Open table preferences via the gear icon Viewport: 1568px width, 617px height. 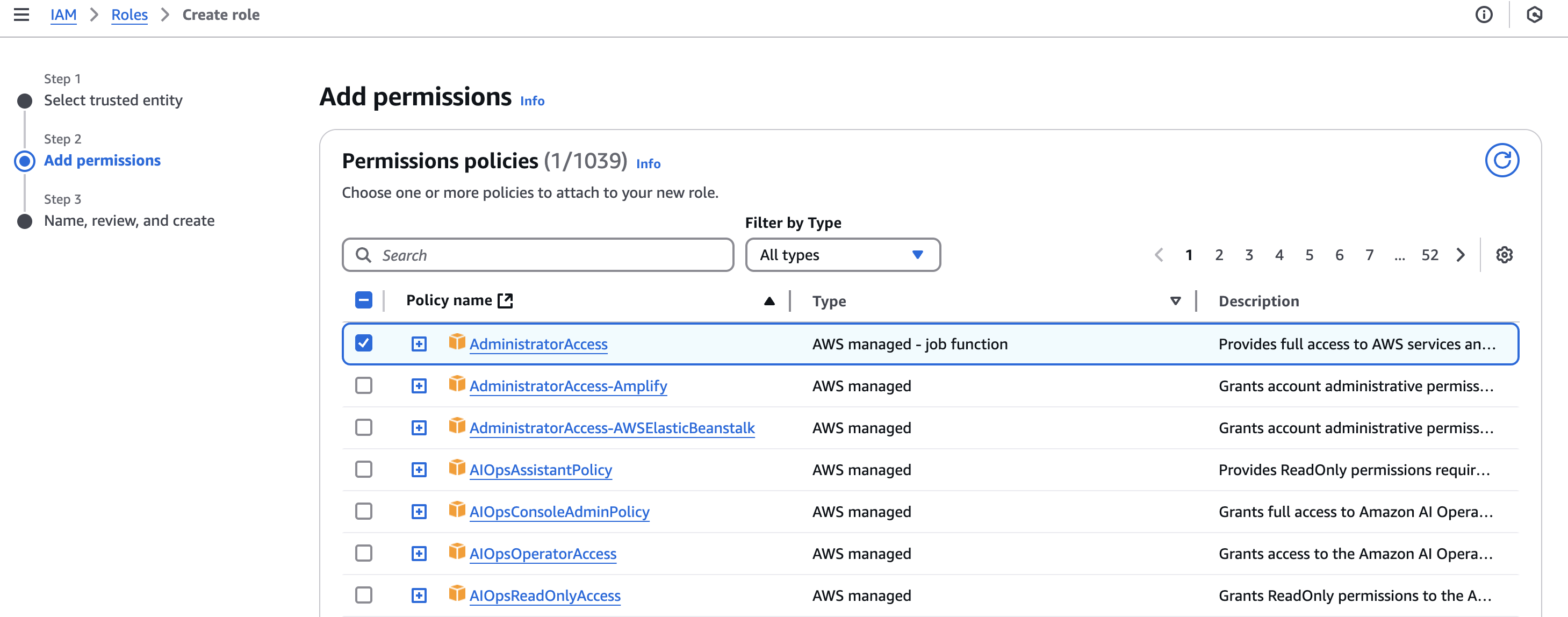pos(1504,255)
